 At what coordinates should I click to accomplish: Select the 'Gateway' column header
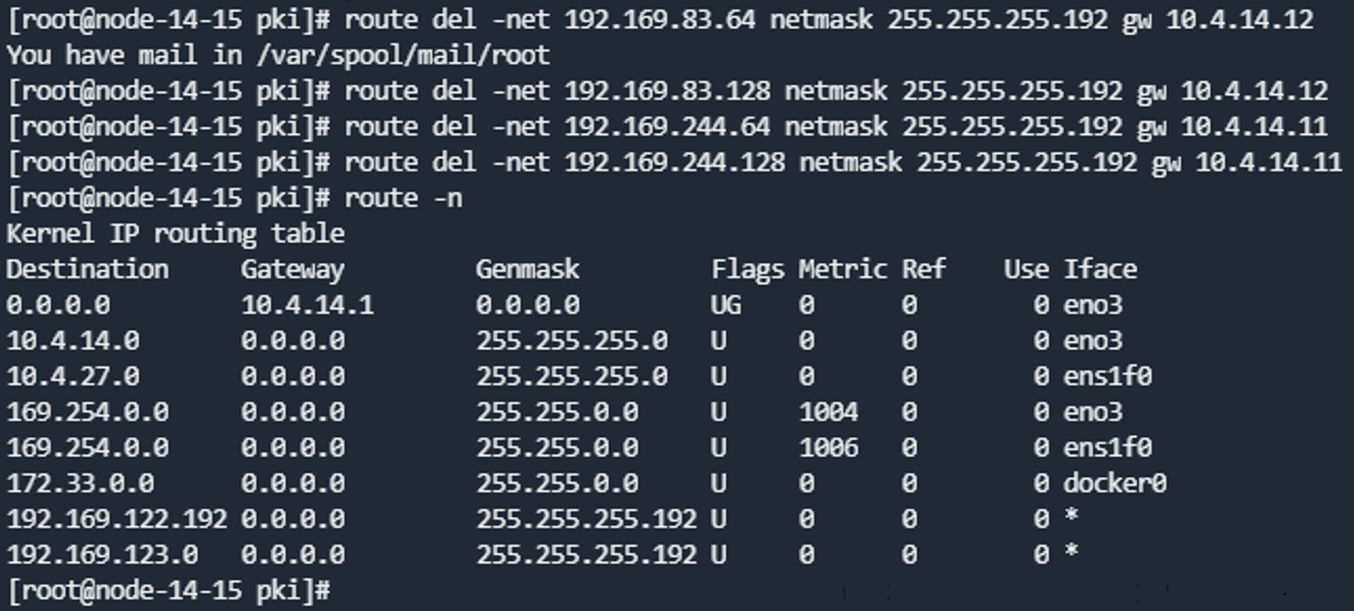(x=292, y=270)
